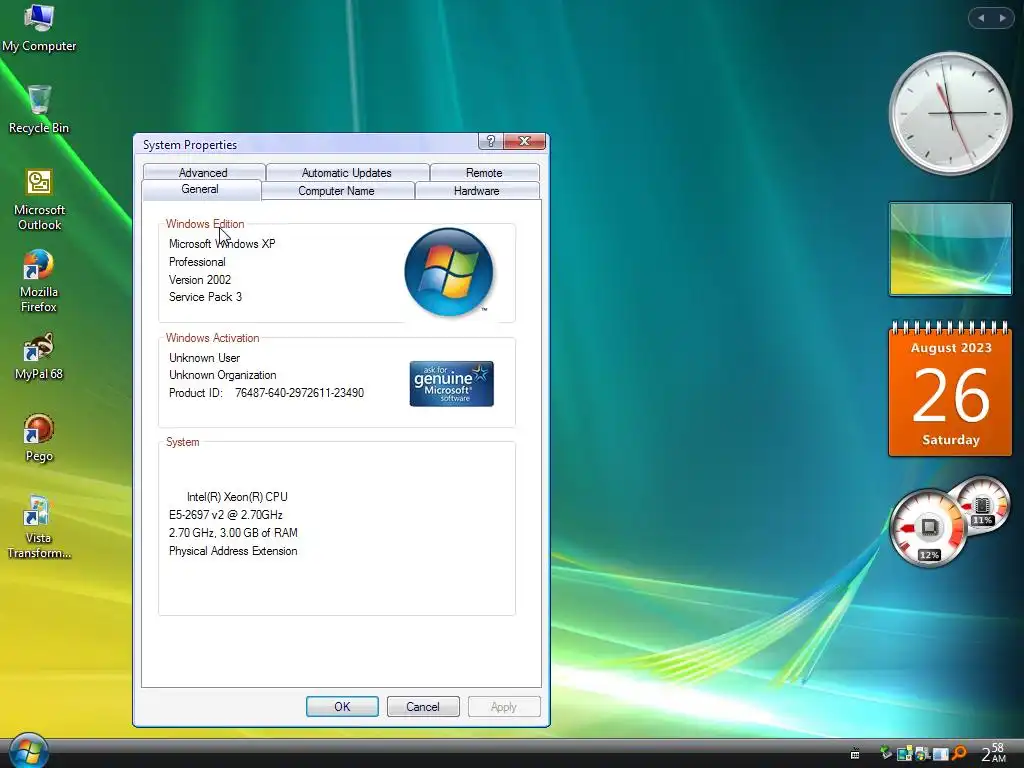Click the 'Windows Activation' group label
The height and width of the screenshot is (768, 1024).
tap(212, 338)
